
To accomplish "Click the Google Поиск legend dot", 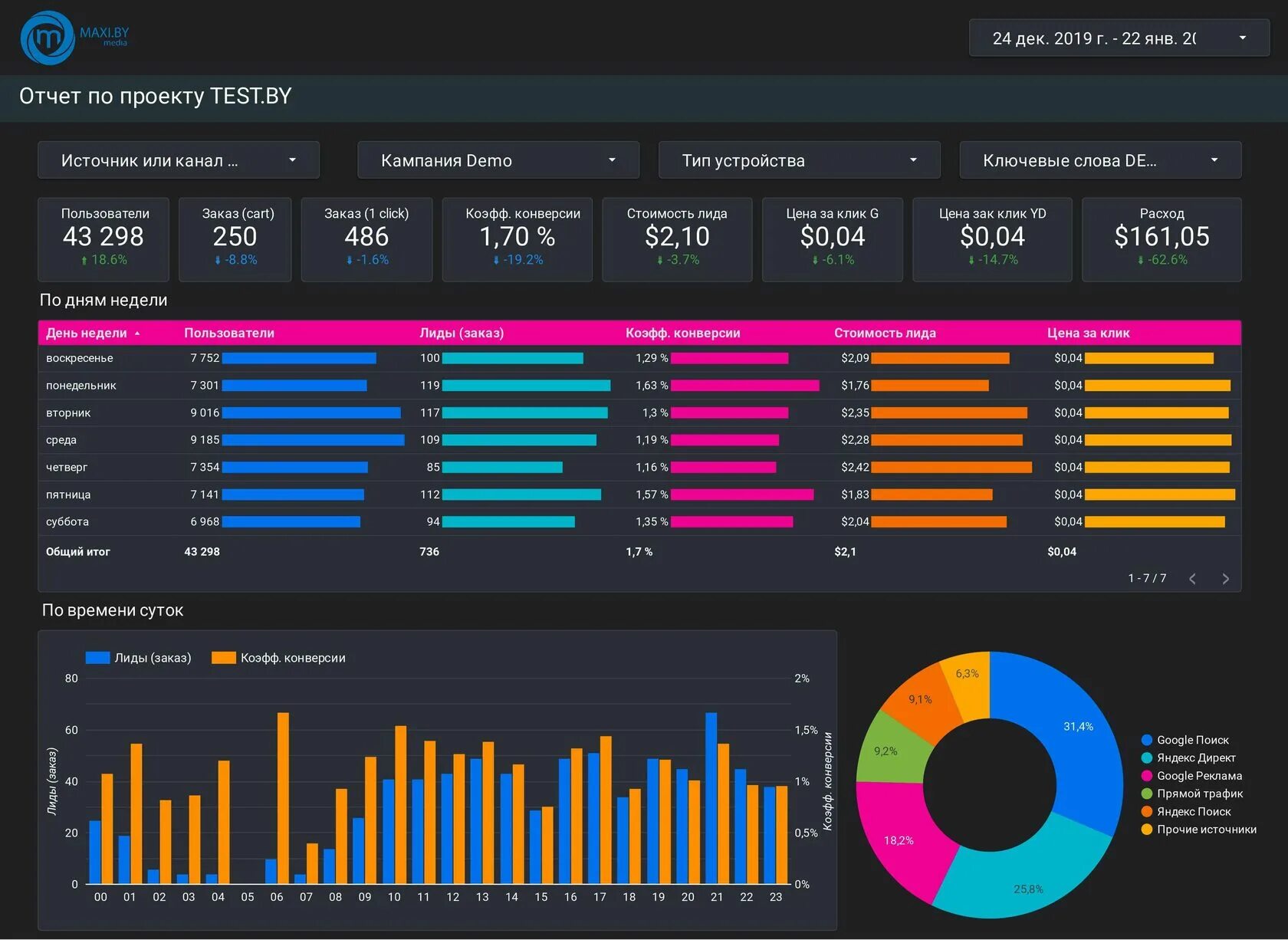I will coord(1147,740).
